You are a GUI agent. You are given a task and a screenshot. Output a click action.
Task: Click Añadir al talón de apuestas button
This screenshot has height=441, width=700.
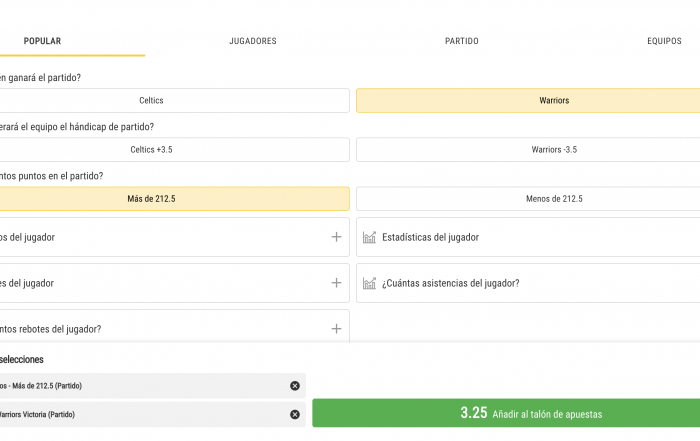[x=506, y=413]
